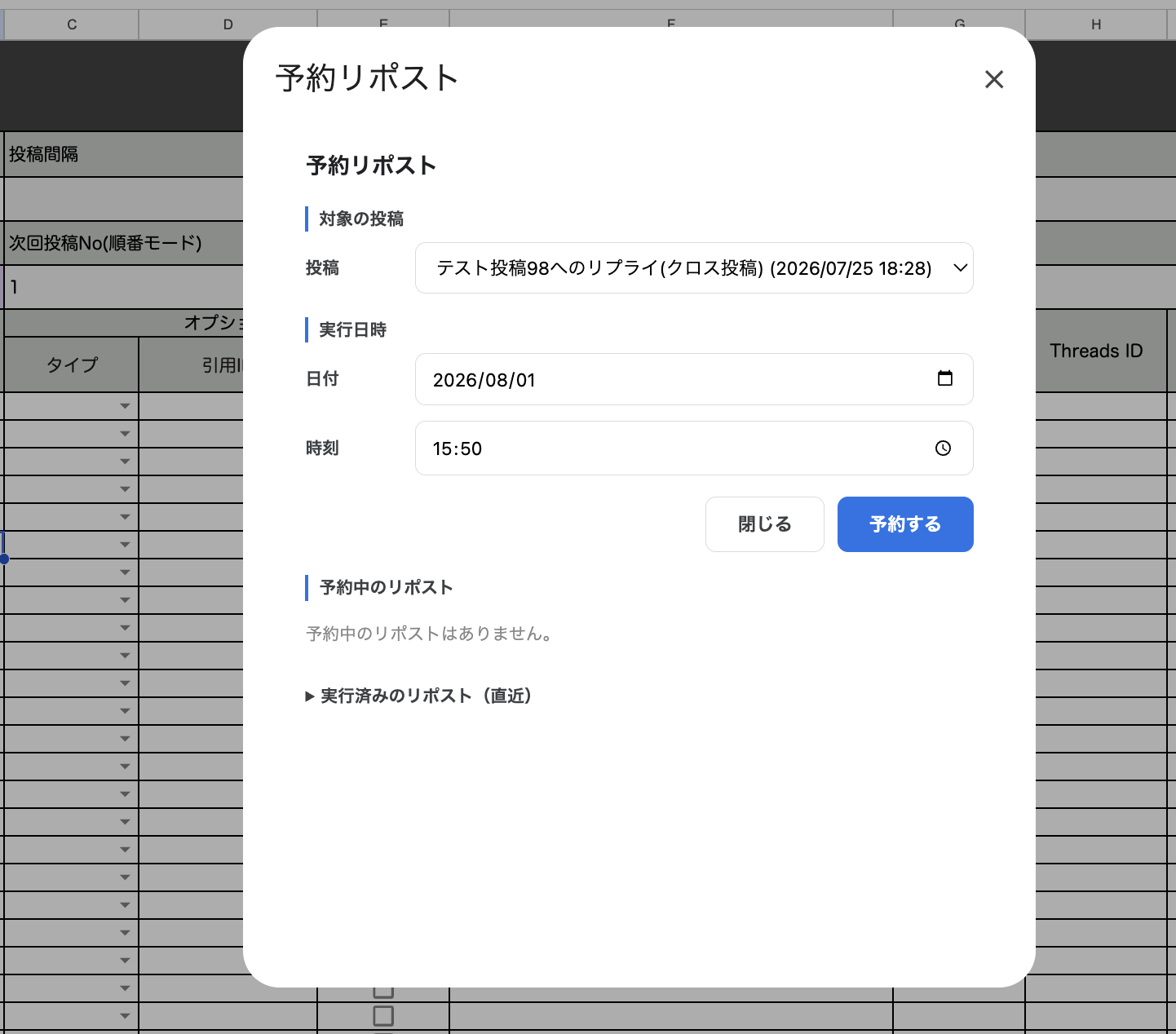
Task: Expand 実行済みのリポスト（直近） section
Action: [x=418, y=696]
